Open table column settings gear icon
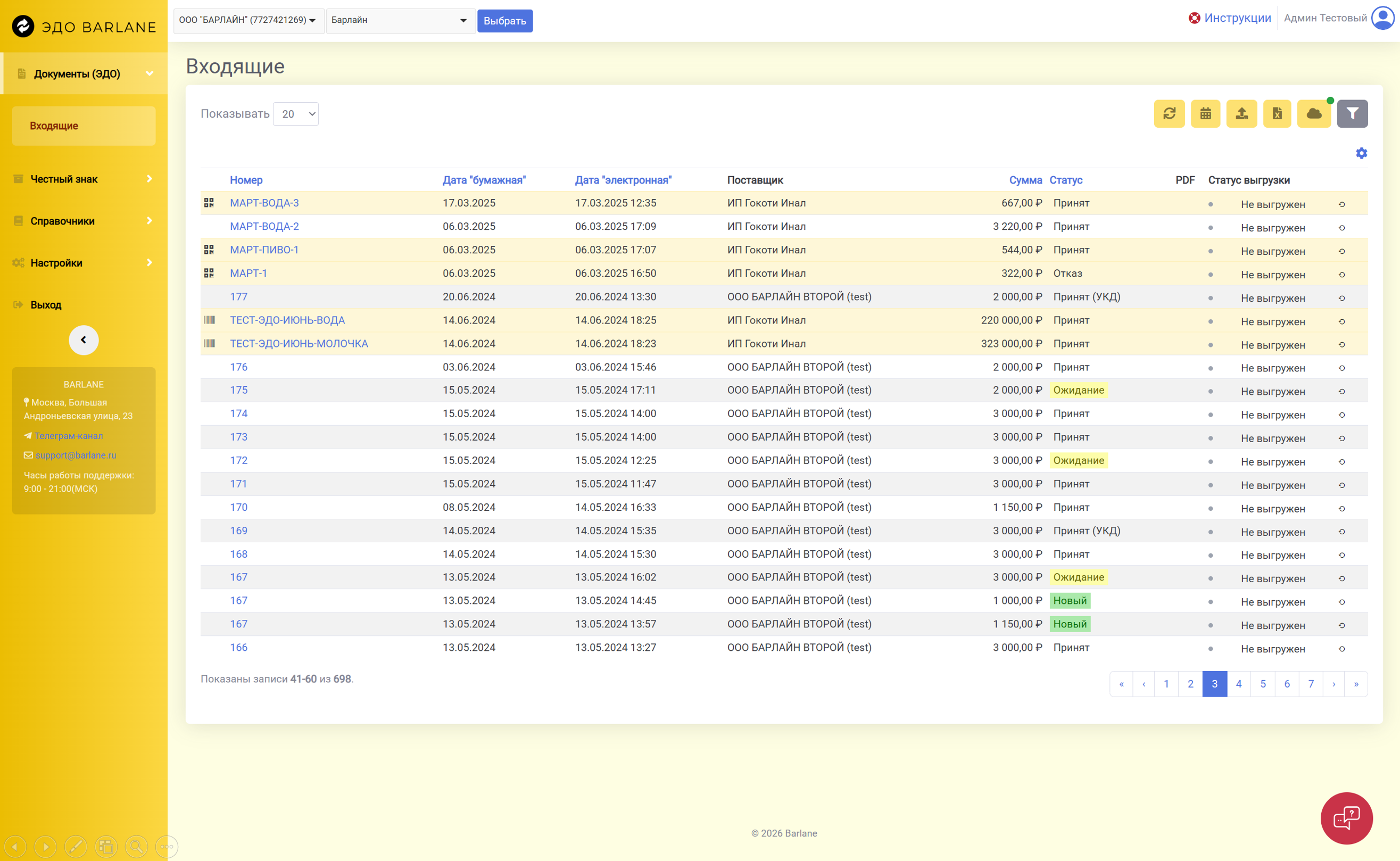1400x861 pixels. click(1361, 153)
